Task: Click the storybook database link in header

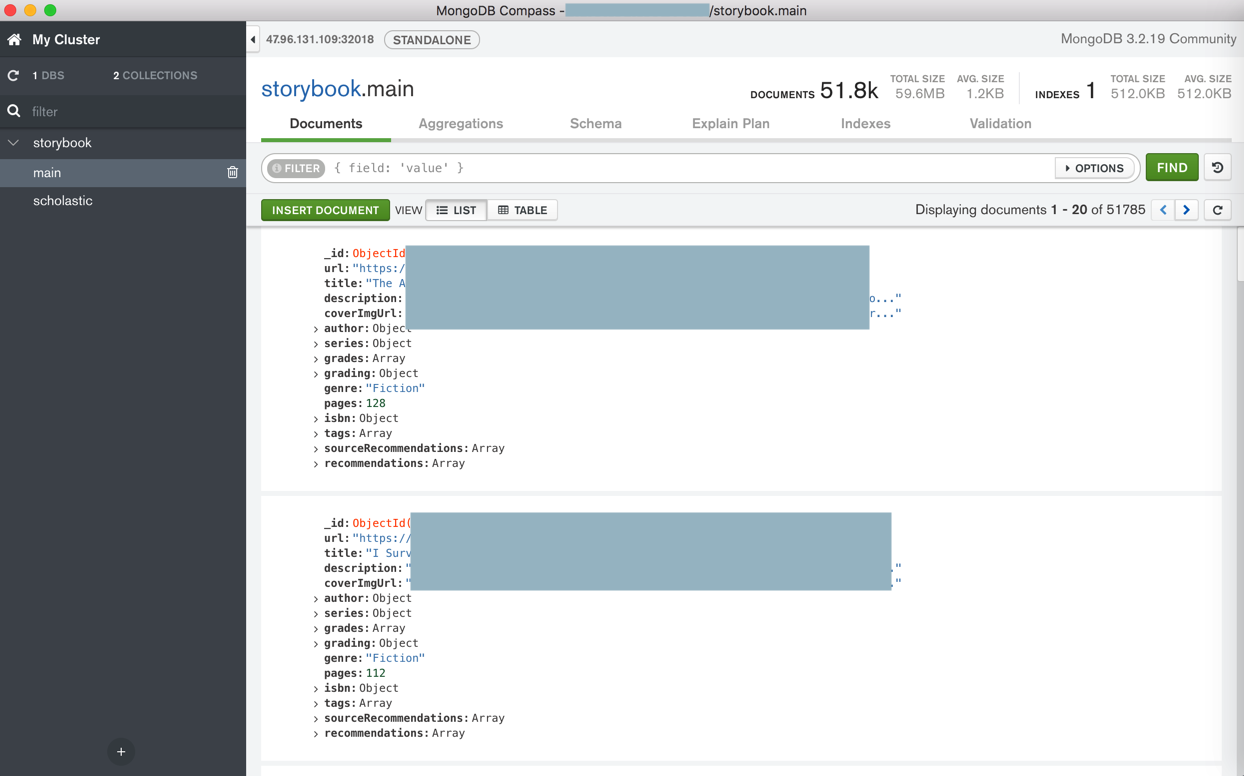Action: (x=311, y=89)
